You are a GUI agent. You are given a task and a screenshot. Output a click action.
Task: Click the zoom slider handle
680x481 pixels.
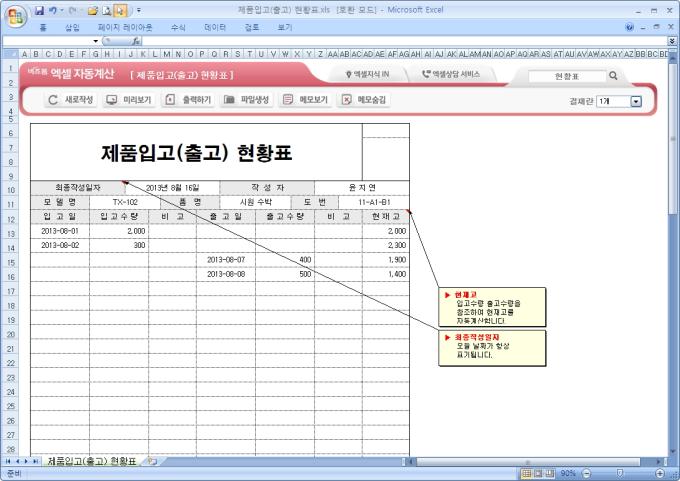pos(620,473)
